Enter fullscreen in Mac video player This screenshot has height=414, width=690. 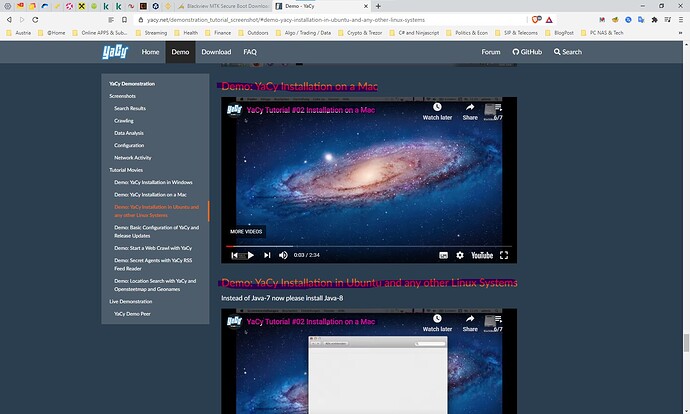504,255
